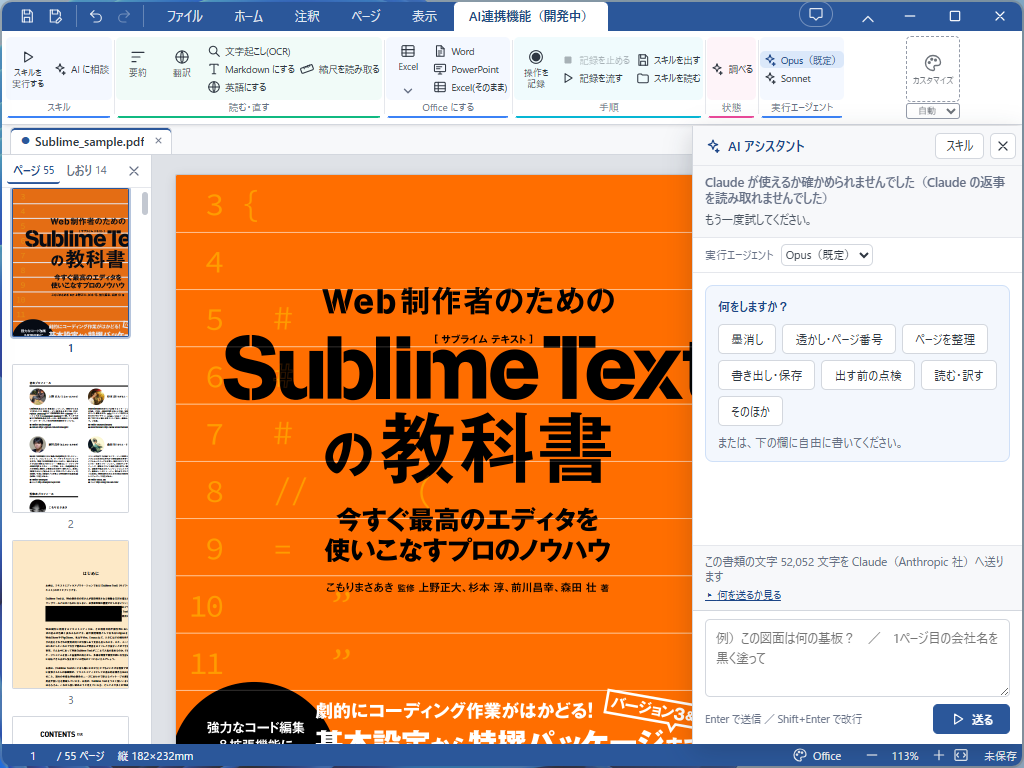The image size is (1024, 768).
Task: Select page 3 thumbnail
Action: coord(71,614)
